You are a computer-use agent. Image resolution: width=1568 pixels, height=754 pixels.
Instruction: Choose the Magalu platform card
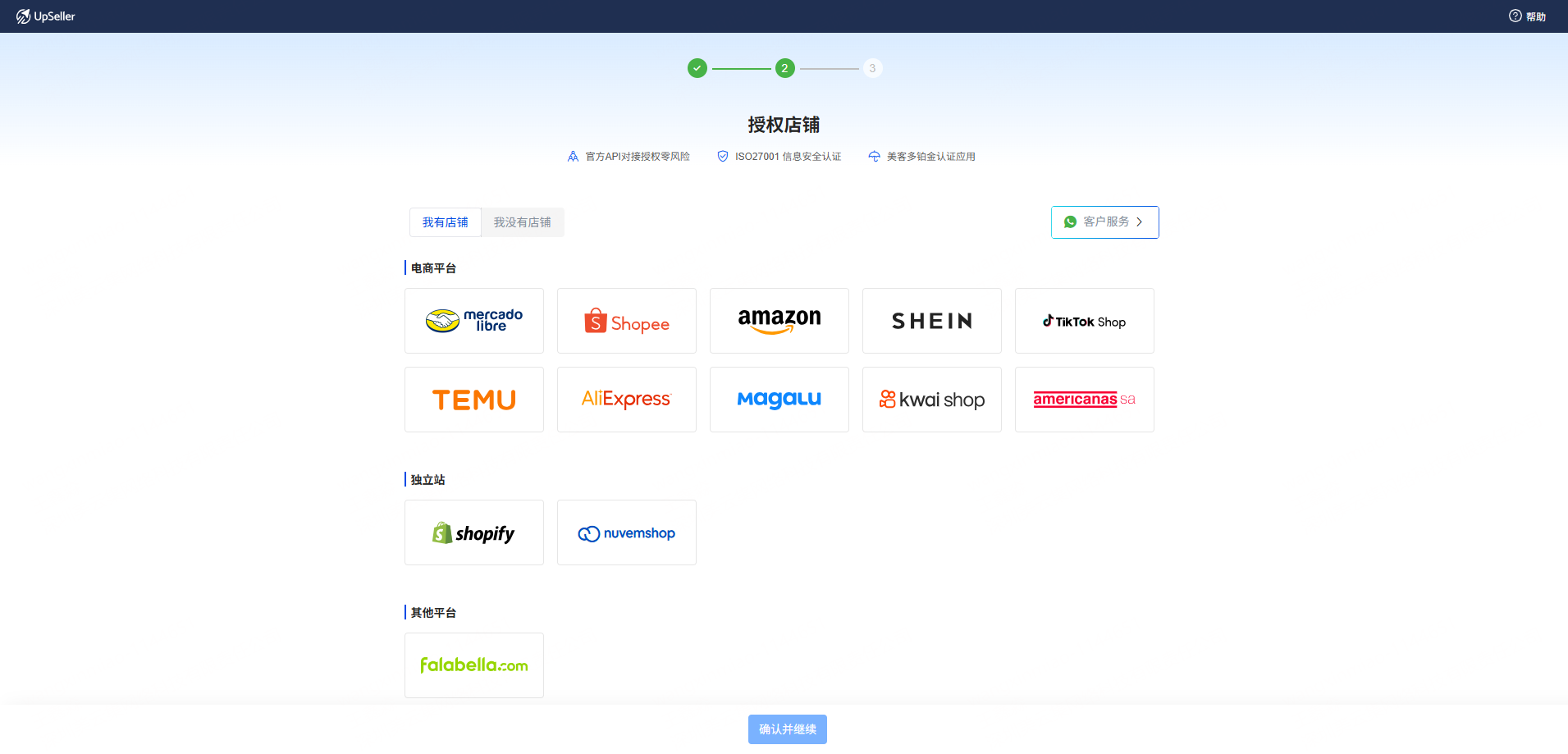[779, 400]
